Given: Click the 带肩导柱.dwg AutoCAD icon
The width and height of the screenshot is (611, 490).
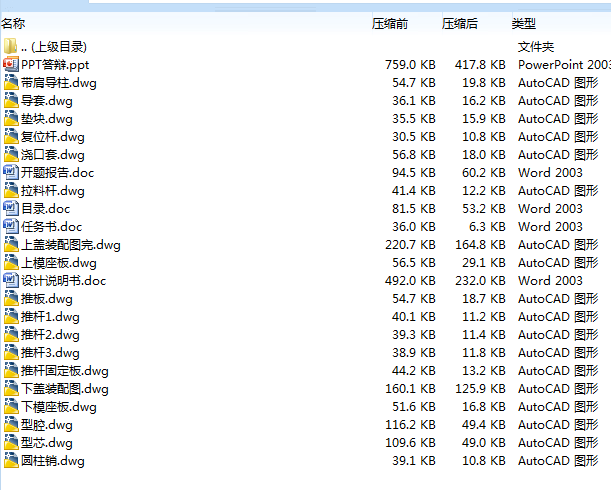Looking at the screenshot, I should [x=11, y=83].
